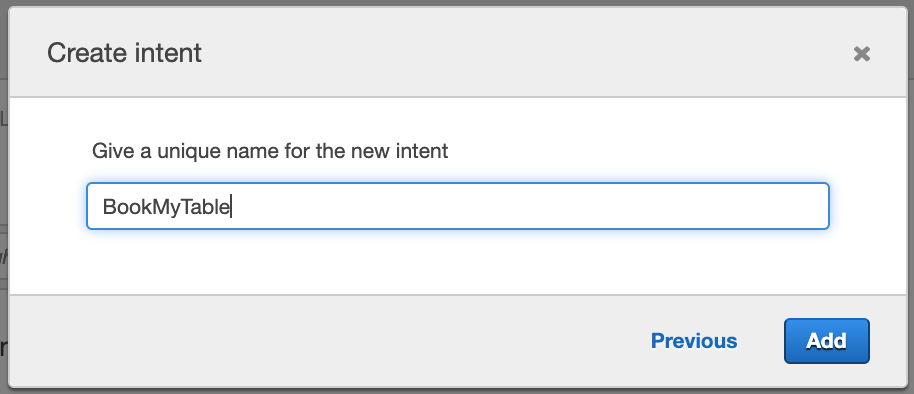Click the gray X in the dialog header
The width and height of the screenshot is (914, 394).
coord(862,54)
